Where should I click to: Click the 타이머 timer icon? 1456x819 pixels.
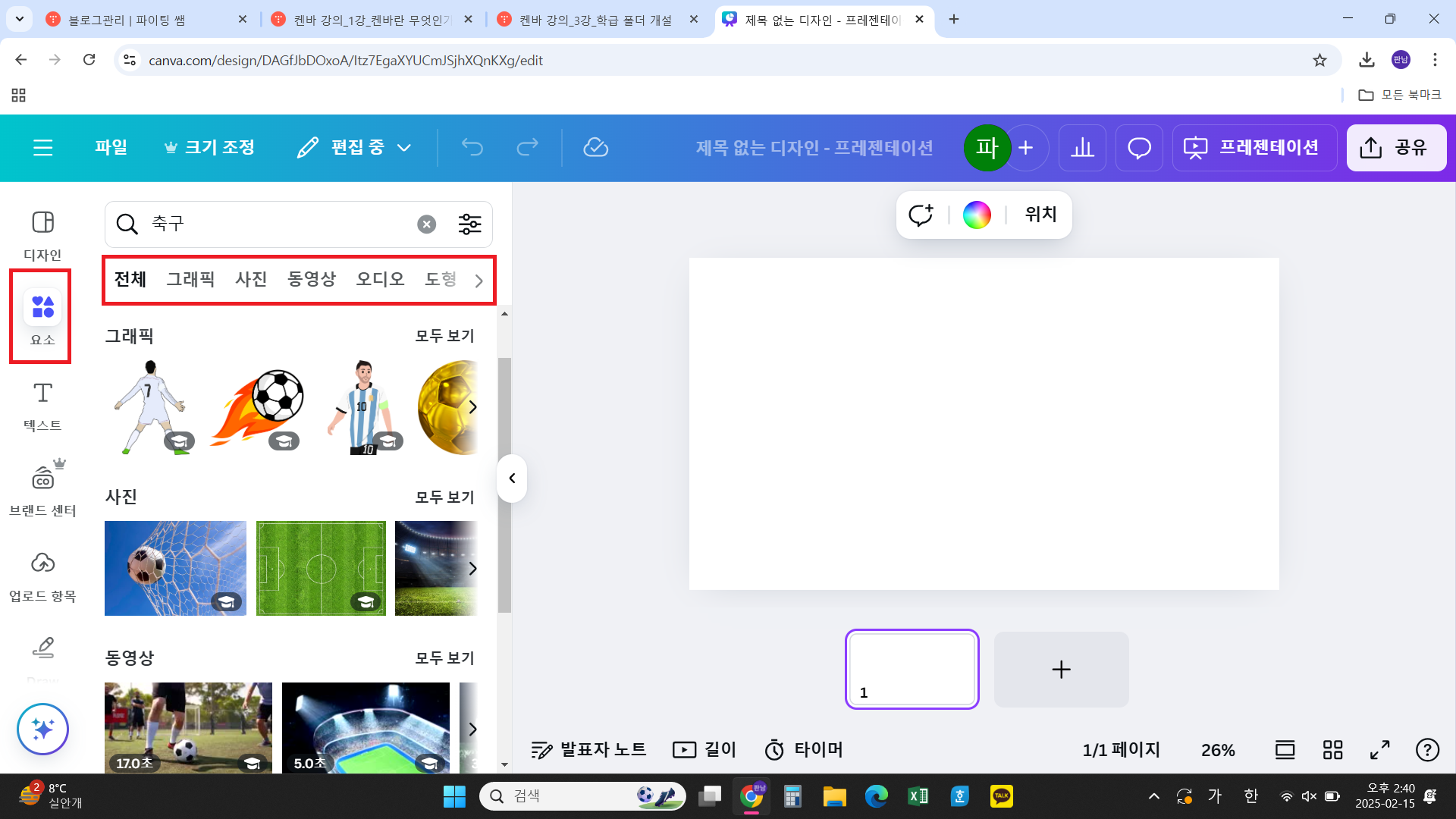tap(774, 749)
